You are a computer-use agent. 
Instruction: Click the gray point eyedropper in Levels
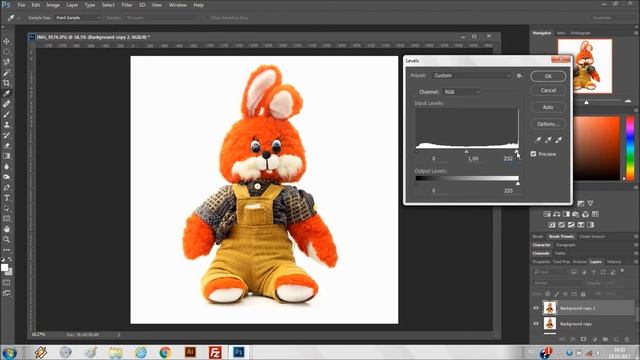coord(549,140)
